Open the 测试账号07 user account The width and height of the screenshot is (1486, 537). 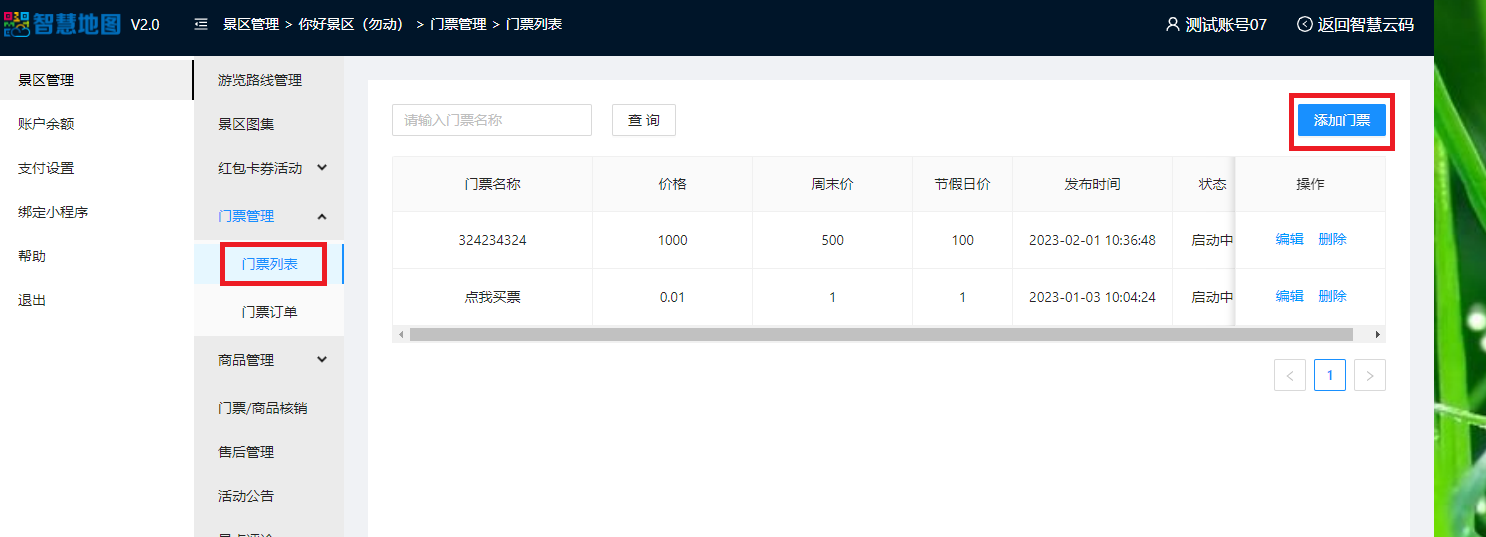click(x=1216, y=25)
